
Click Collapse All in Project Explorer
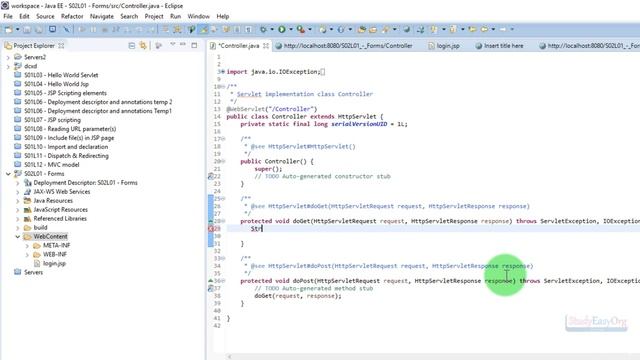(x=131, y=45)
